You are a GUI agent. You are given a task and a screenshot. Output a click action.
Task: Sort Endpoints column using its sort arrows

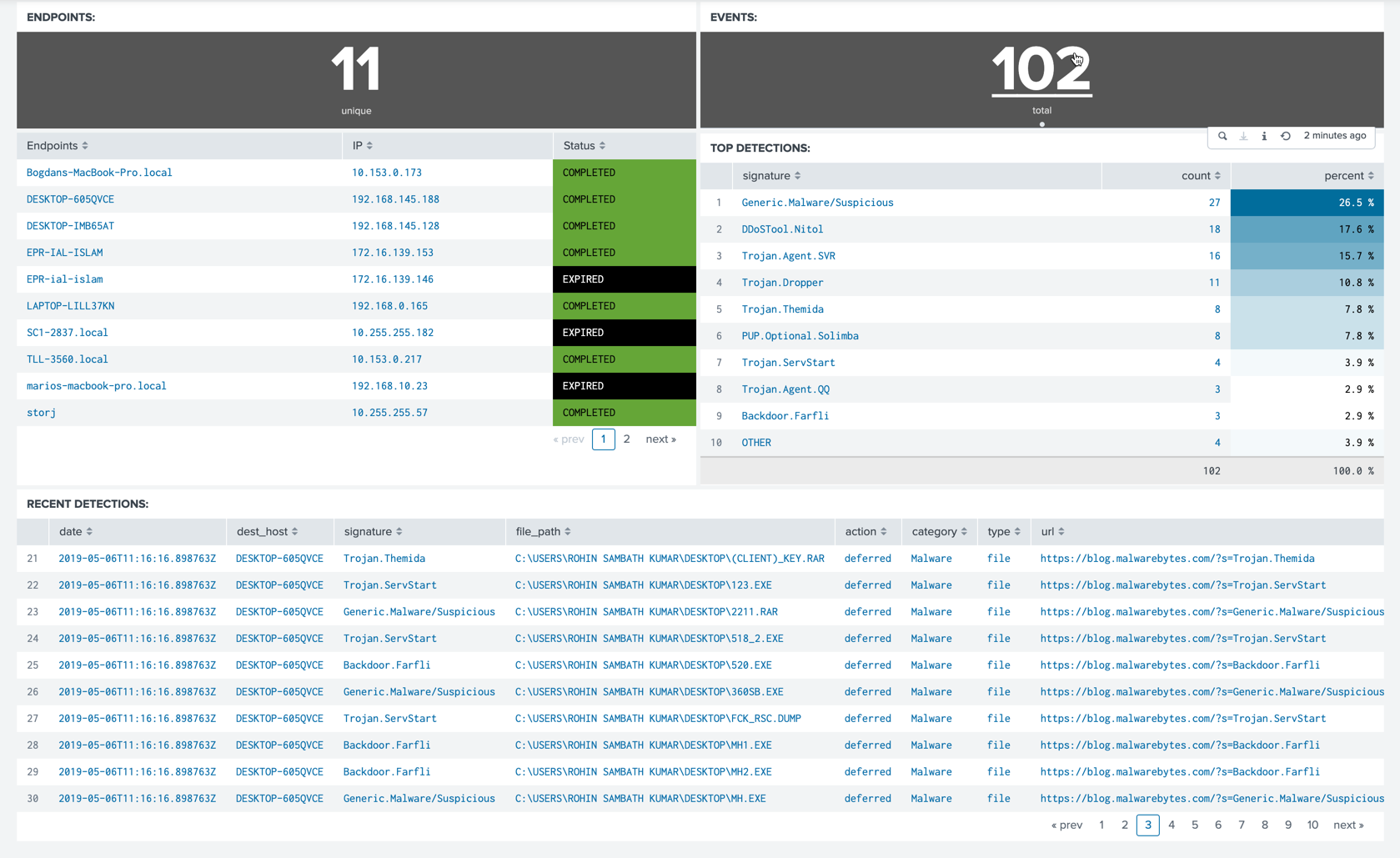click(x=85, y=146)
